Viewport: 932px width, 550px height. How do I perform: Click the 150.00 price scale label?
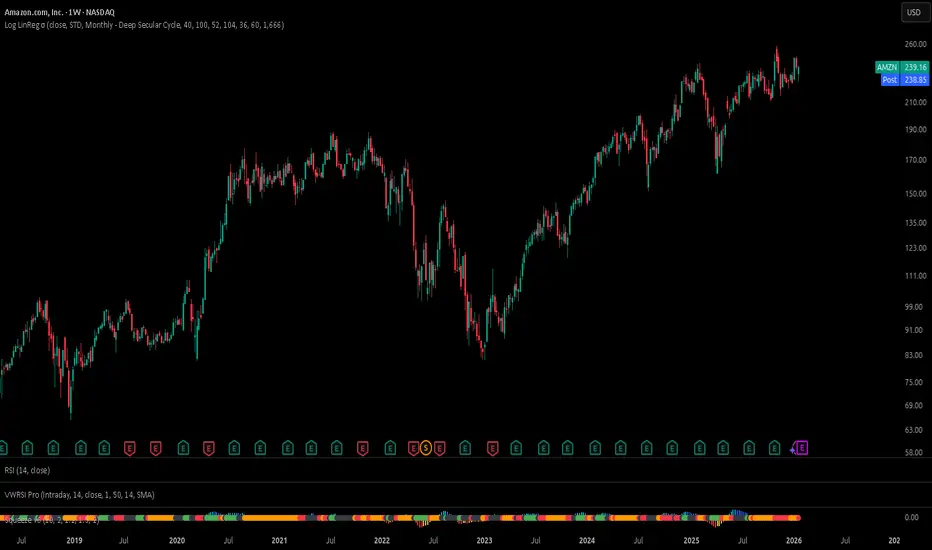coord(915,194)
